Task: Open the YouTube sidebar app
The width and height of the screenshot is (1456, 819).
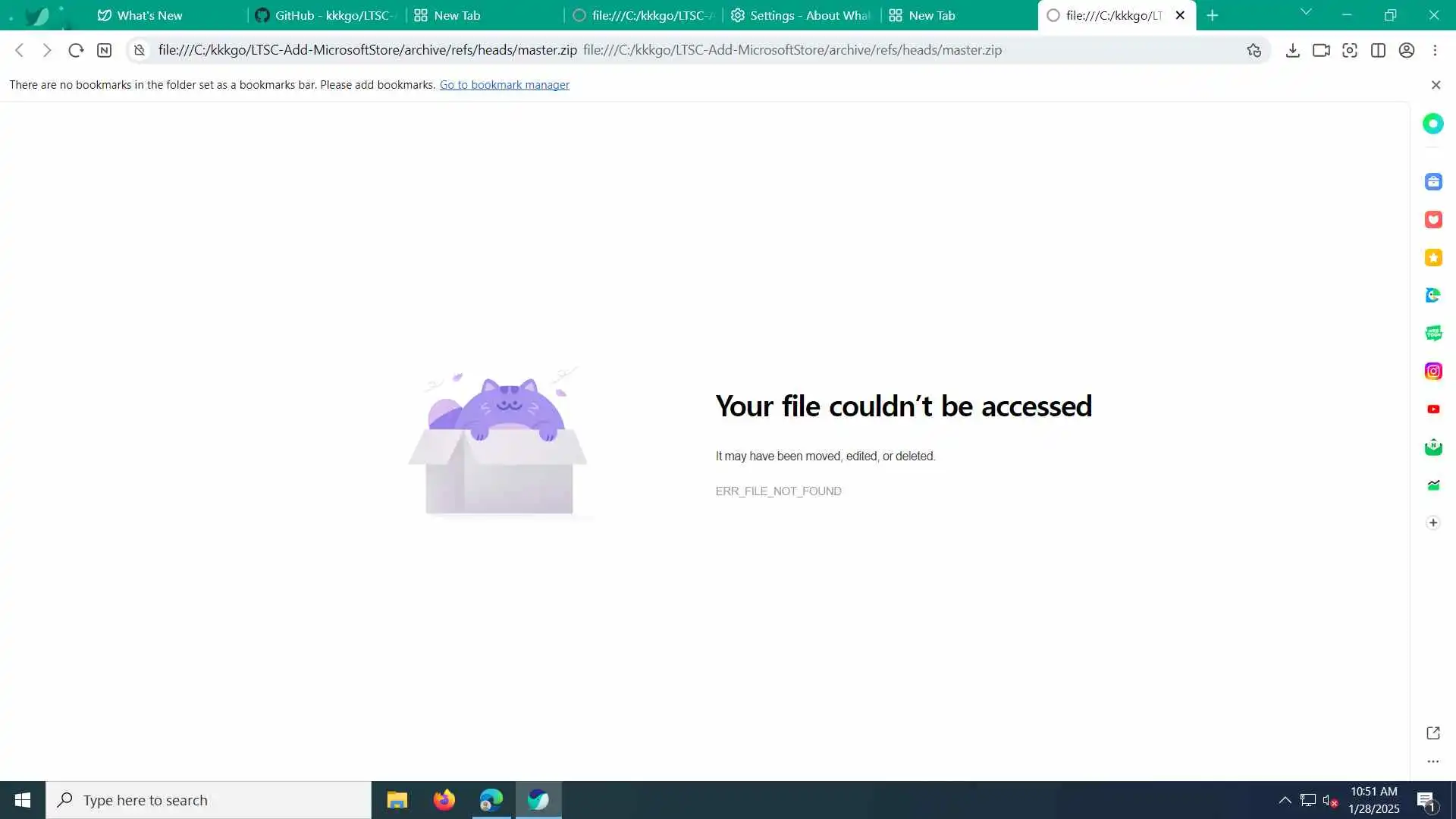Action: point(1432,409)
